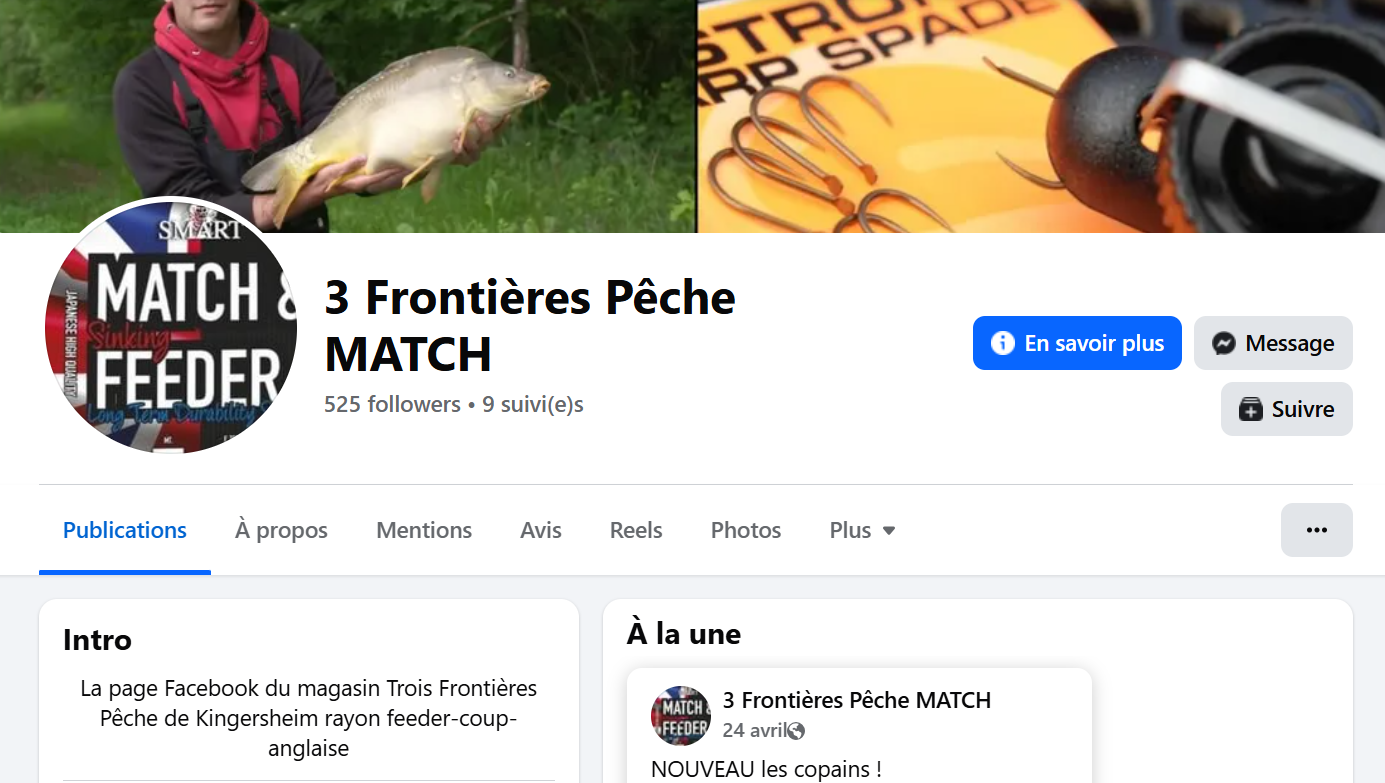The height and width of the screenshot is (783, 1385).
Task: Go to the Avis tab
Action: pyautogui.click(x=541, y=530)
